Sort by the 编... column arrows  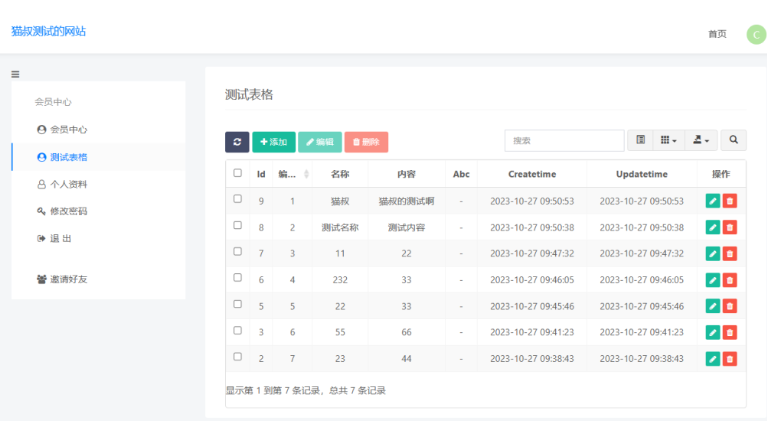306,174
